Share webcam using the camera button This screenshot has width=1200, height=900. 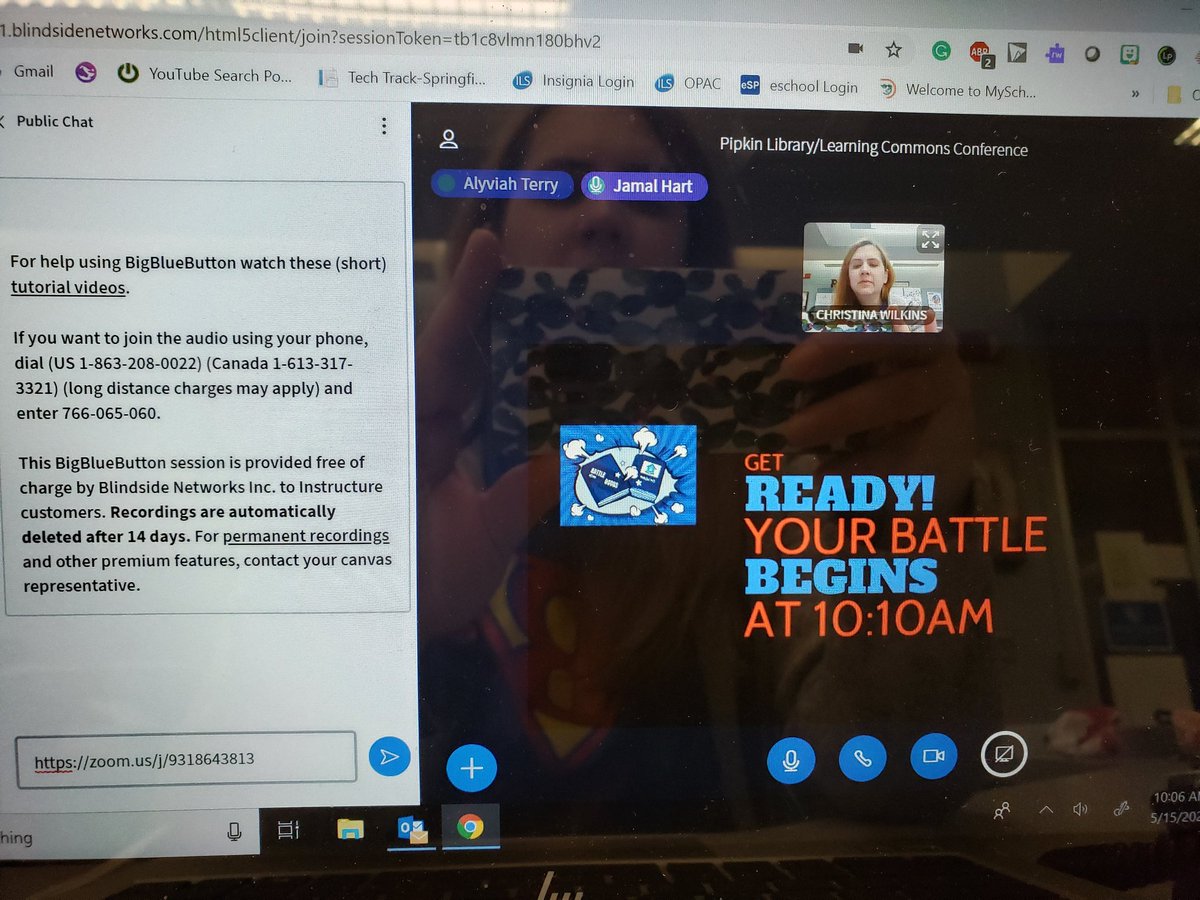934,757
